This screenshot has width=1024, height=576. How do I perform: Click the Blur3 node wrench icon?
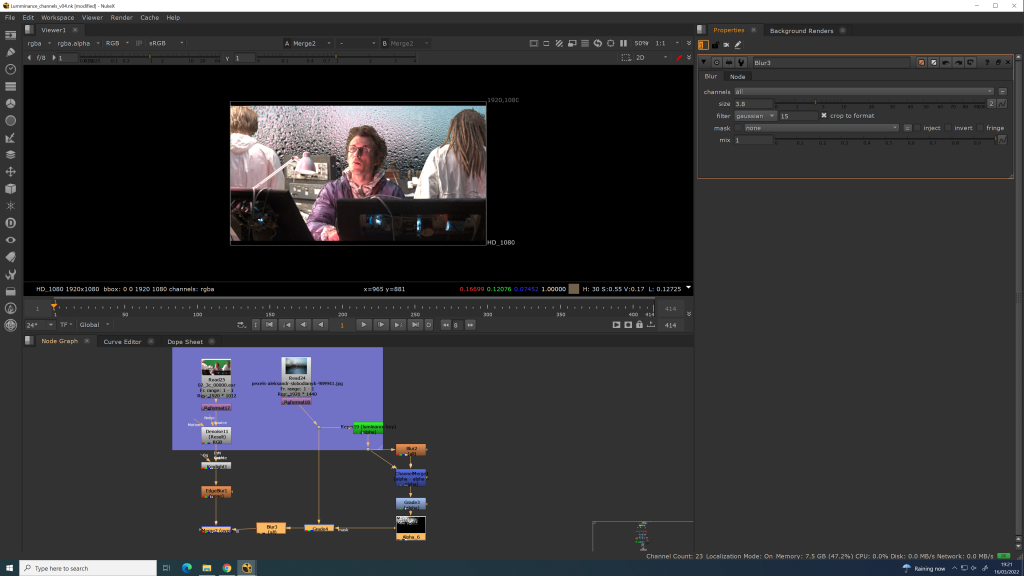tap(741, 63)
